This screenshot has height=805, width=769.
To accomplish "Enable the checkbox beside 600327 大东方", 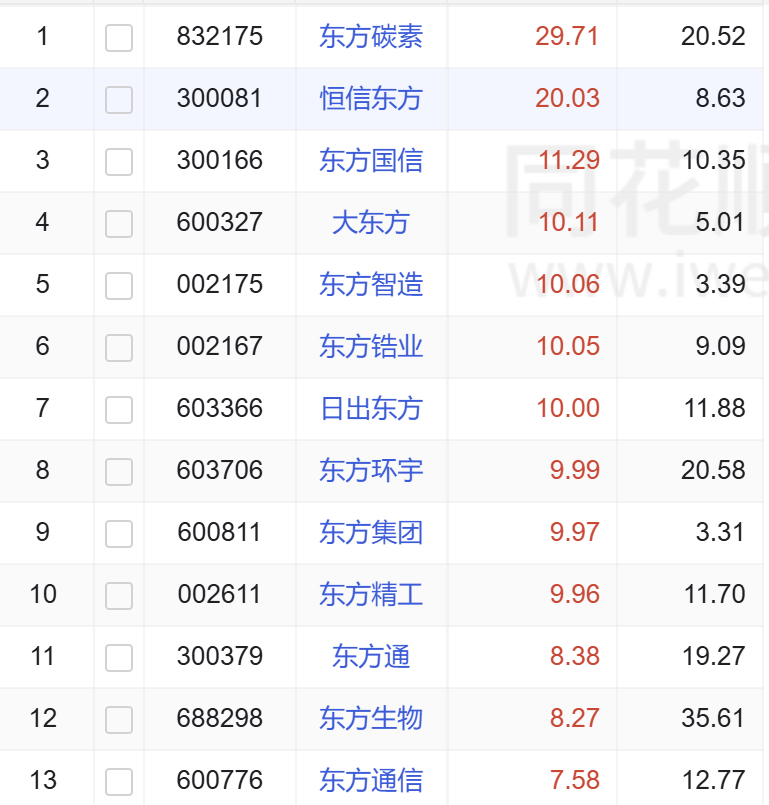I will (x=119, y=224).
